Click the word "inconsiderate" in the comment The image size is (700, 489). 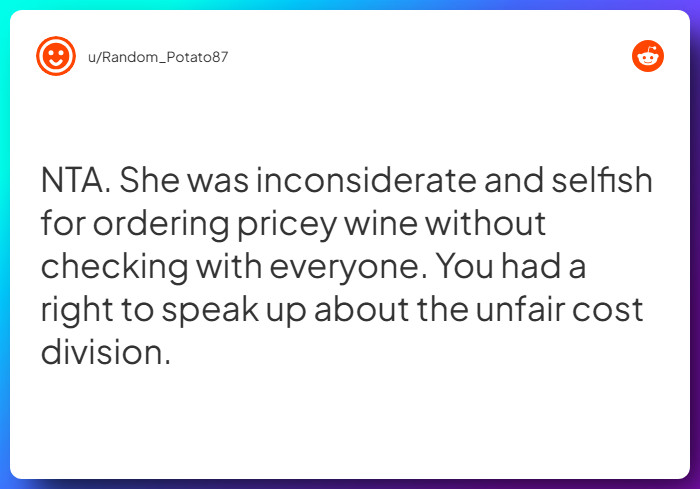367,180
